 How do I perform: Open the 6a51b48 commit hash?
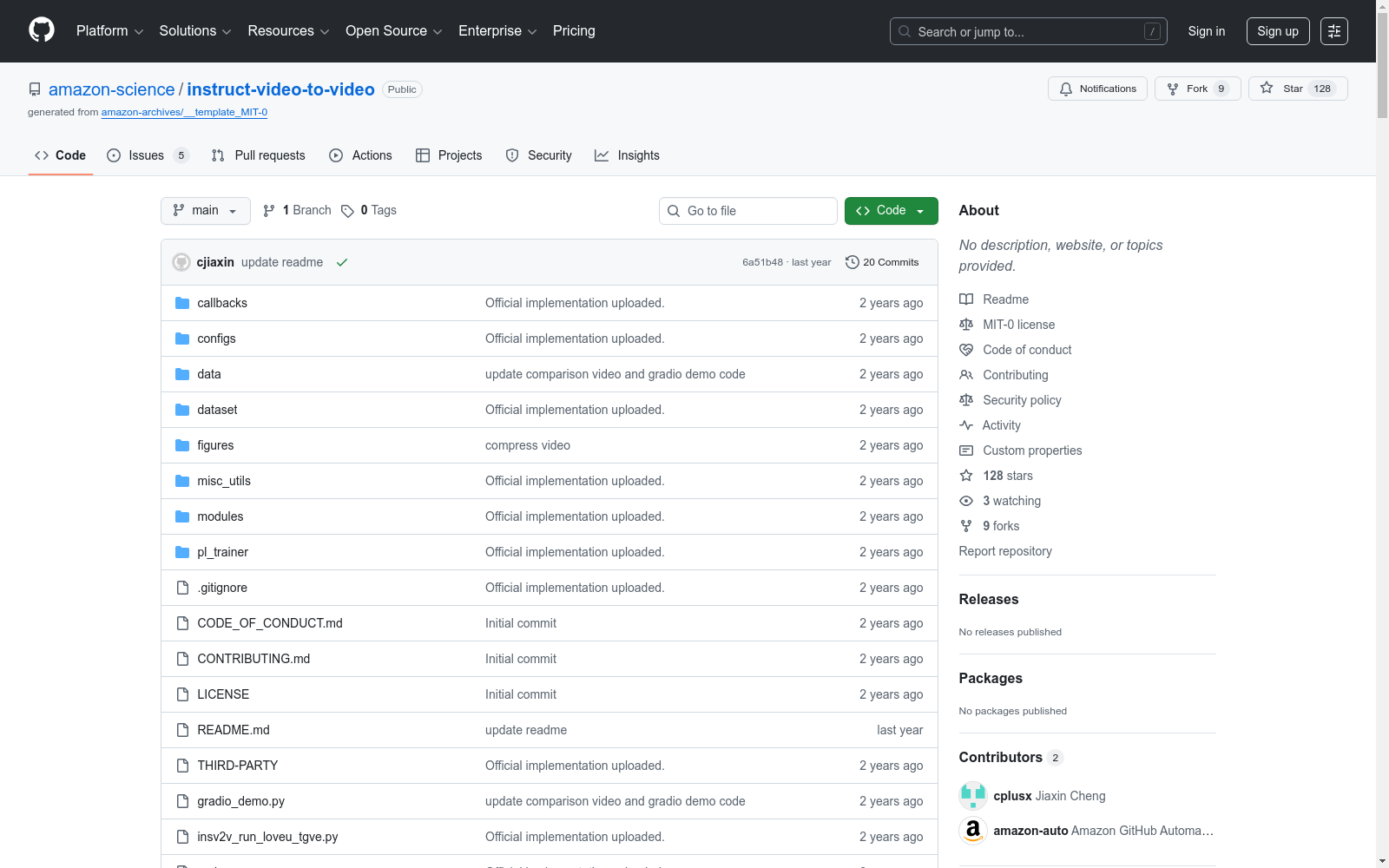[x=762, y=262]
